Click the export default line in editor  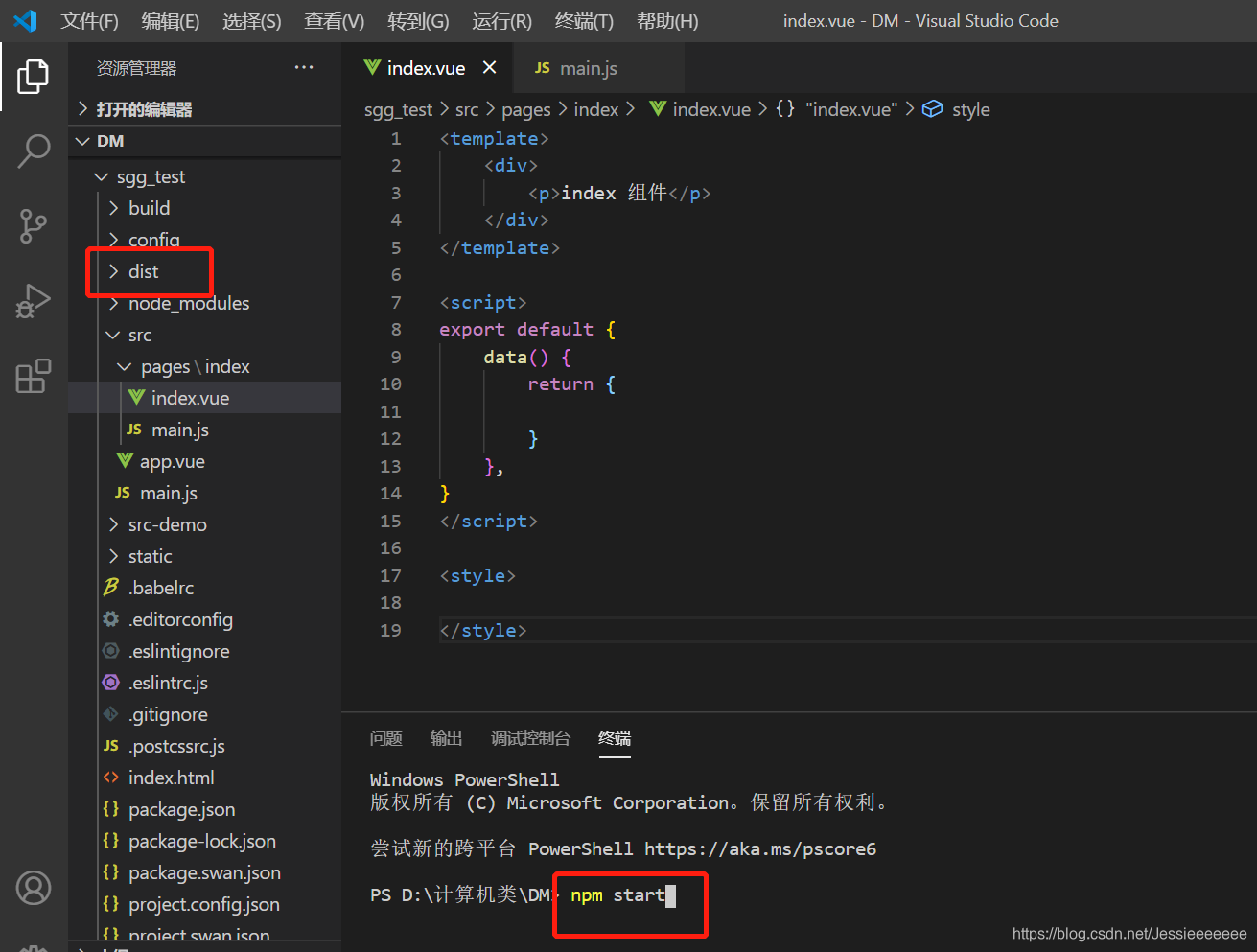(527, 329)
